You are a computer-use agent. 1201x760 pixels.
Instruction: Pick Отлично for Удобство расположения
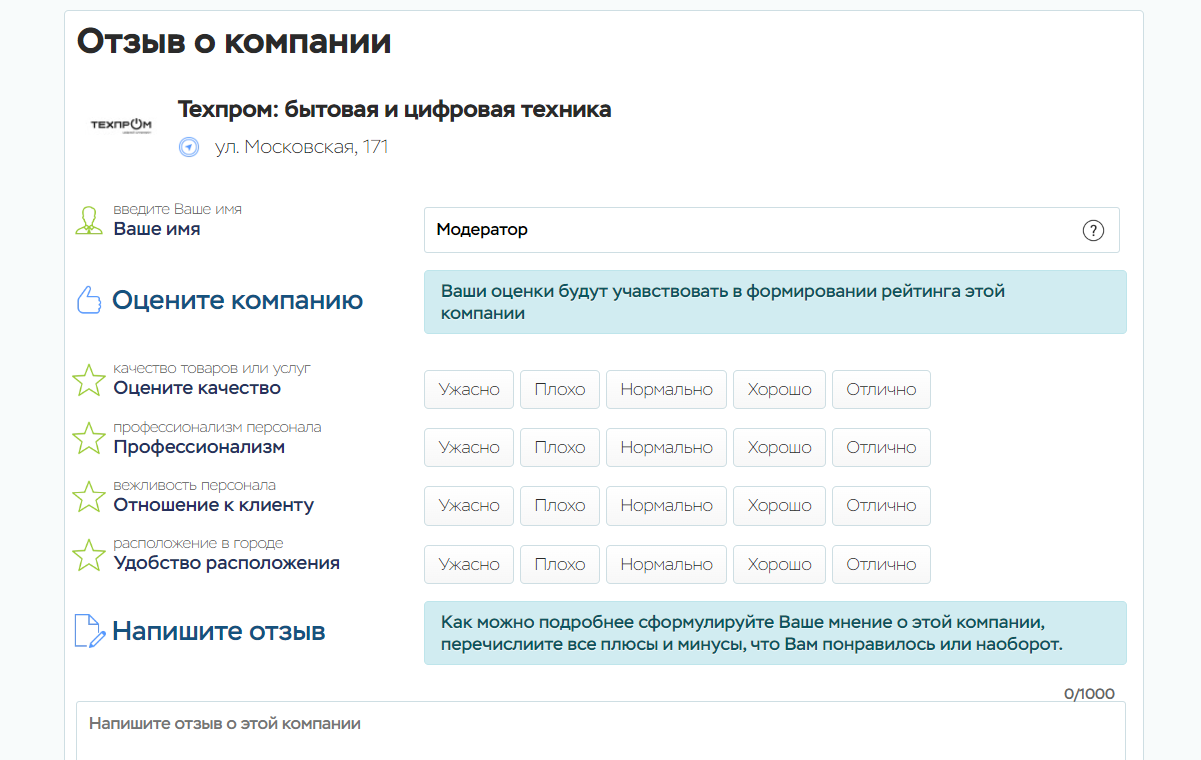pyautogui.click(x=881, y=565)
